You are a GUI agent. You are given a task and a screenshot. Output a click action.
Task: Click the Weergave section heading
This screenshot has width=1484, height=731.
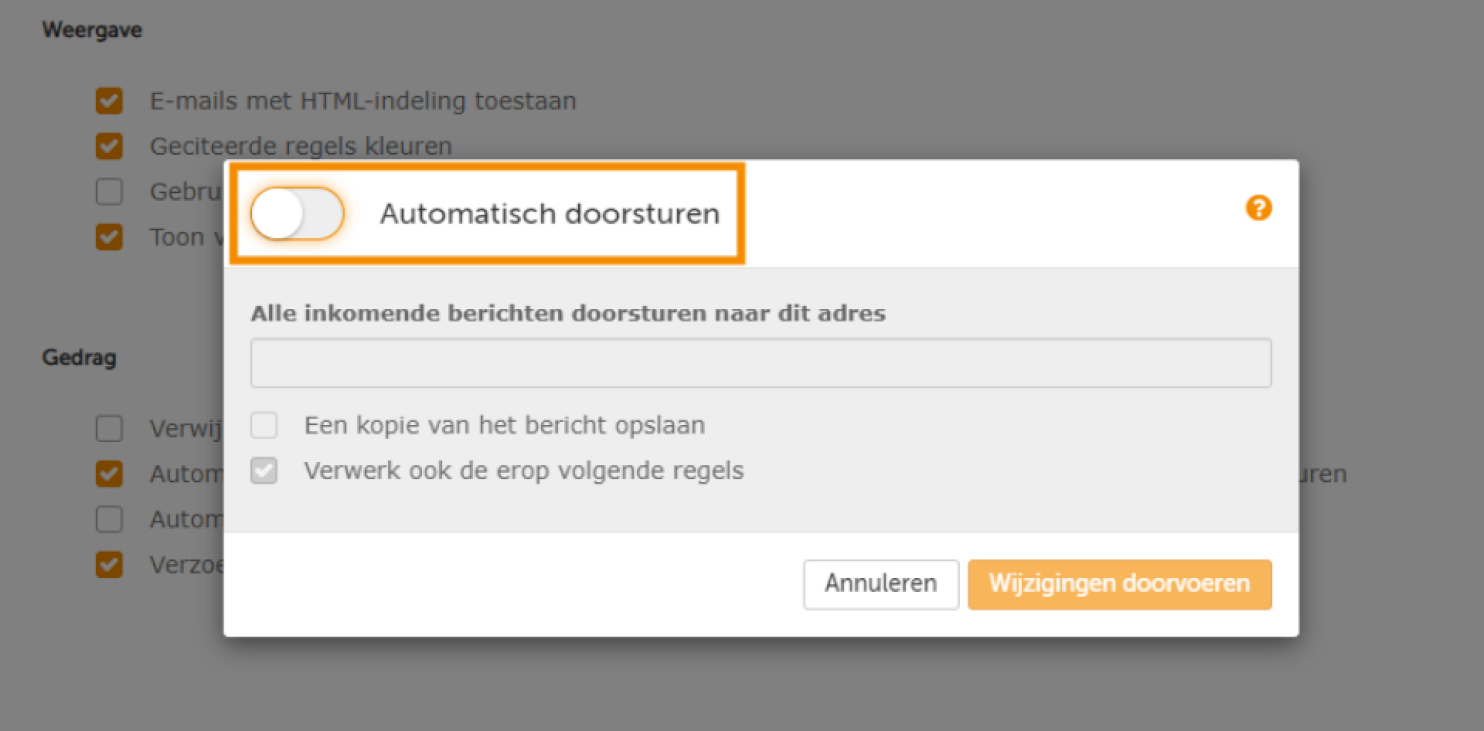click(x=91, y=29)
